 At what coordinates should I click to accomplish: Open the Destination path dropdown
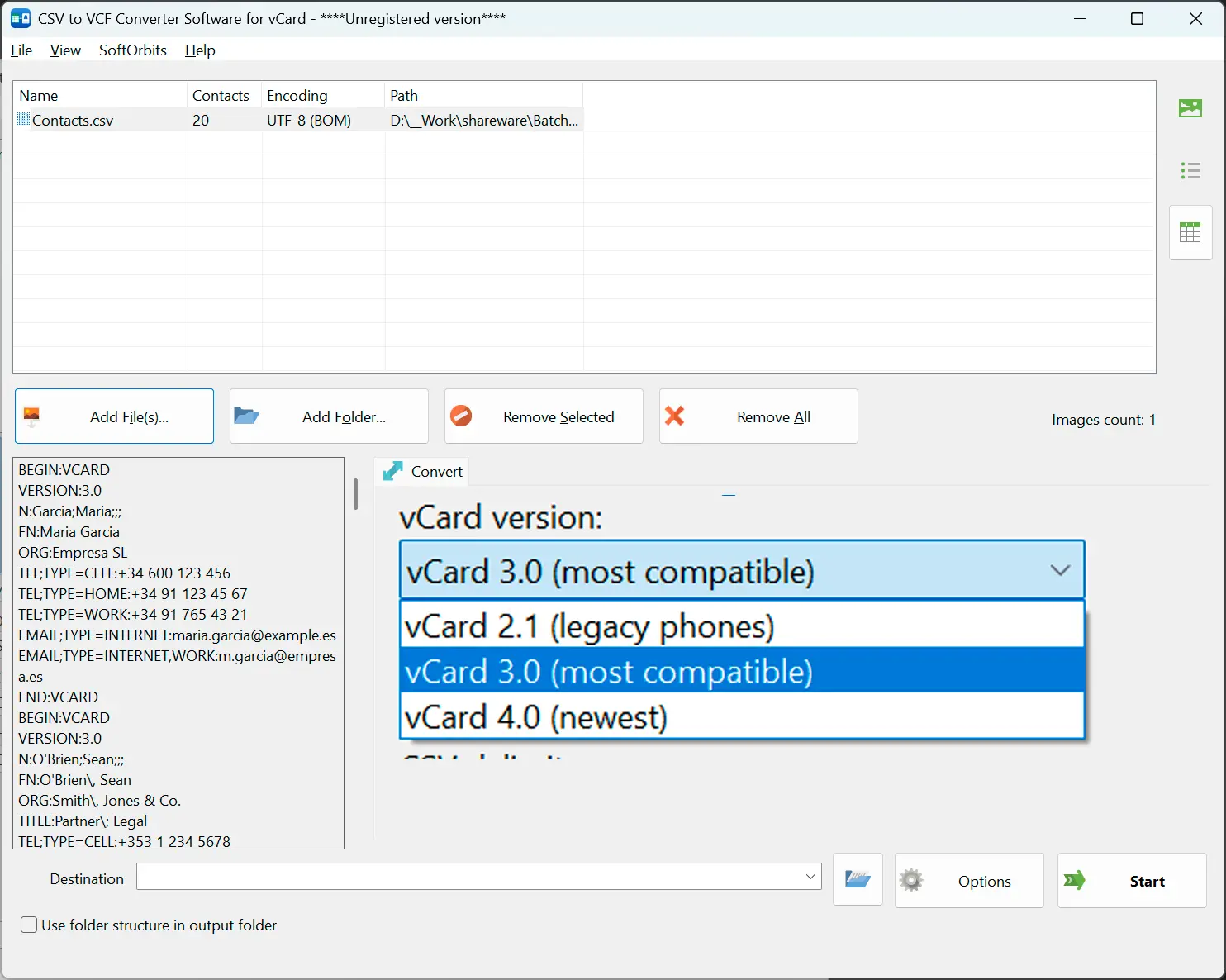[x=810, y=877]
